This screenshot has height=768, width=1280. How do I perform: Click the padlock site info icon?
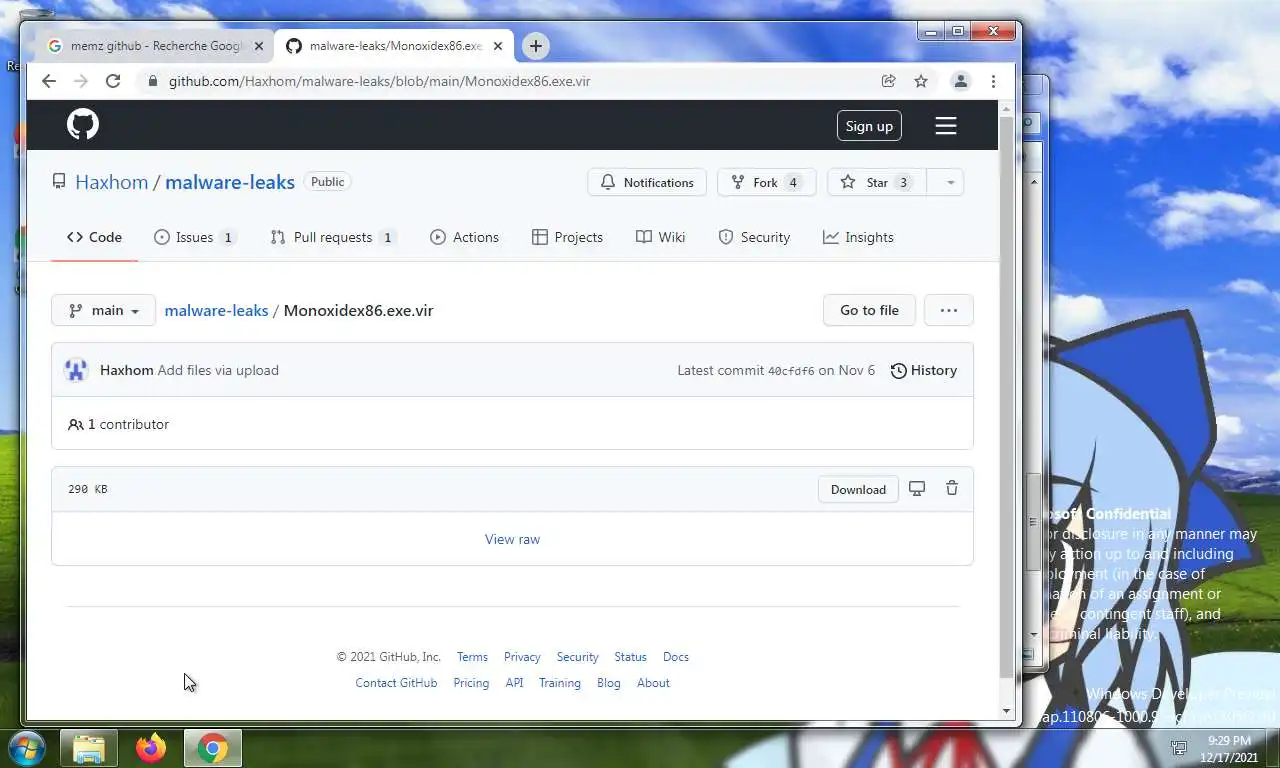(152, 81)
